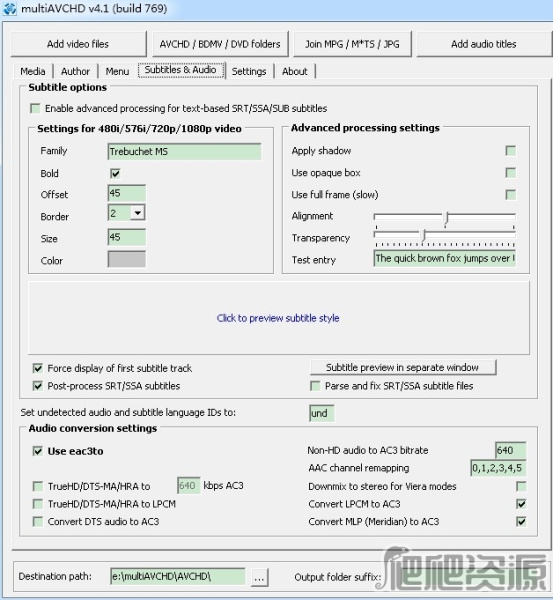Screen dimensions: 553x600
Task: Tick Convert DTS audio to AC3
Action: [x=38, y=522]
